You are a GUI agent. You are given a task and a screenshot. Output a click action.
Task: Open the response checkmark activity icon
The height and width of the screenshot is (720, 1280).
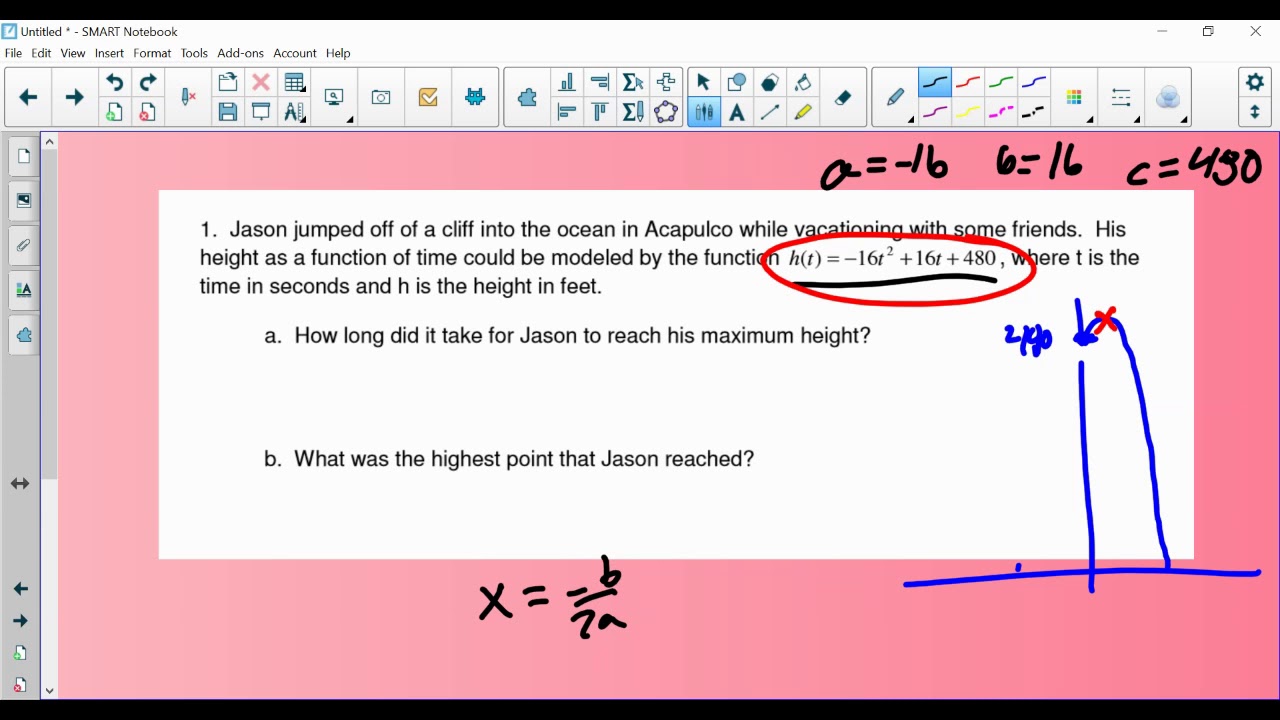tap(428, 97)
